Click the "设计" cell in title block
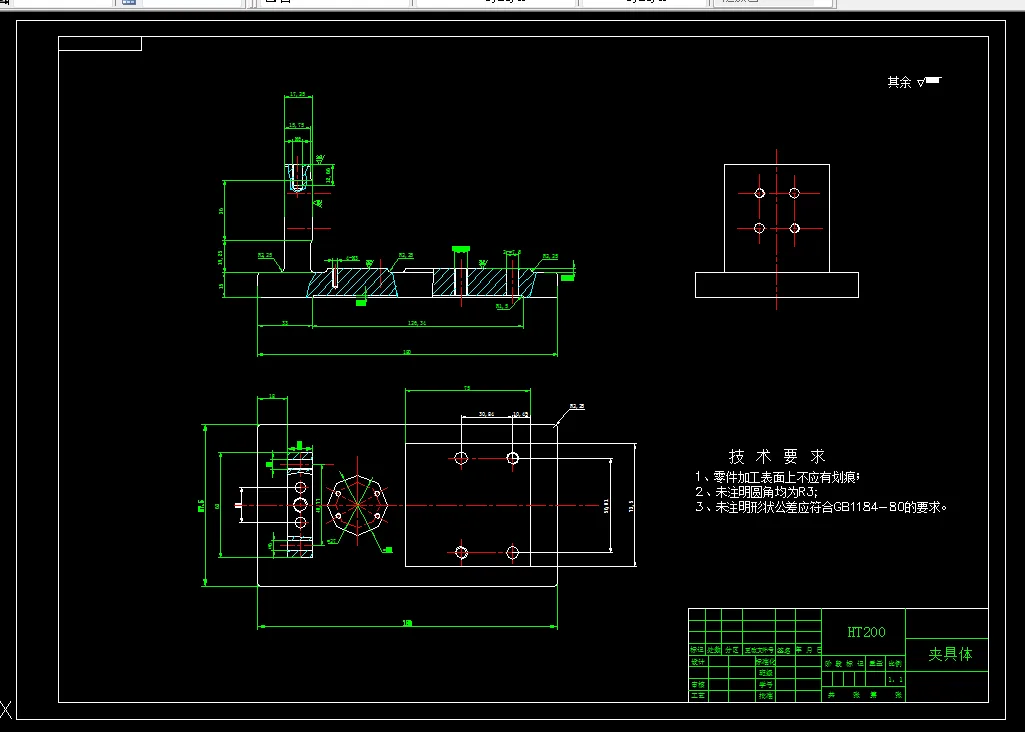The image size is (1025, 732). click(x=697, y=662)
